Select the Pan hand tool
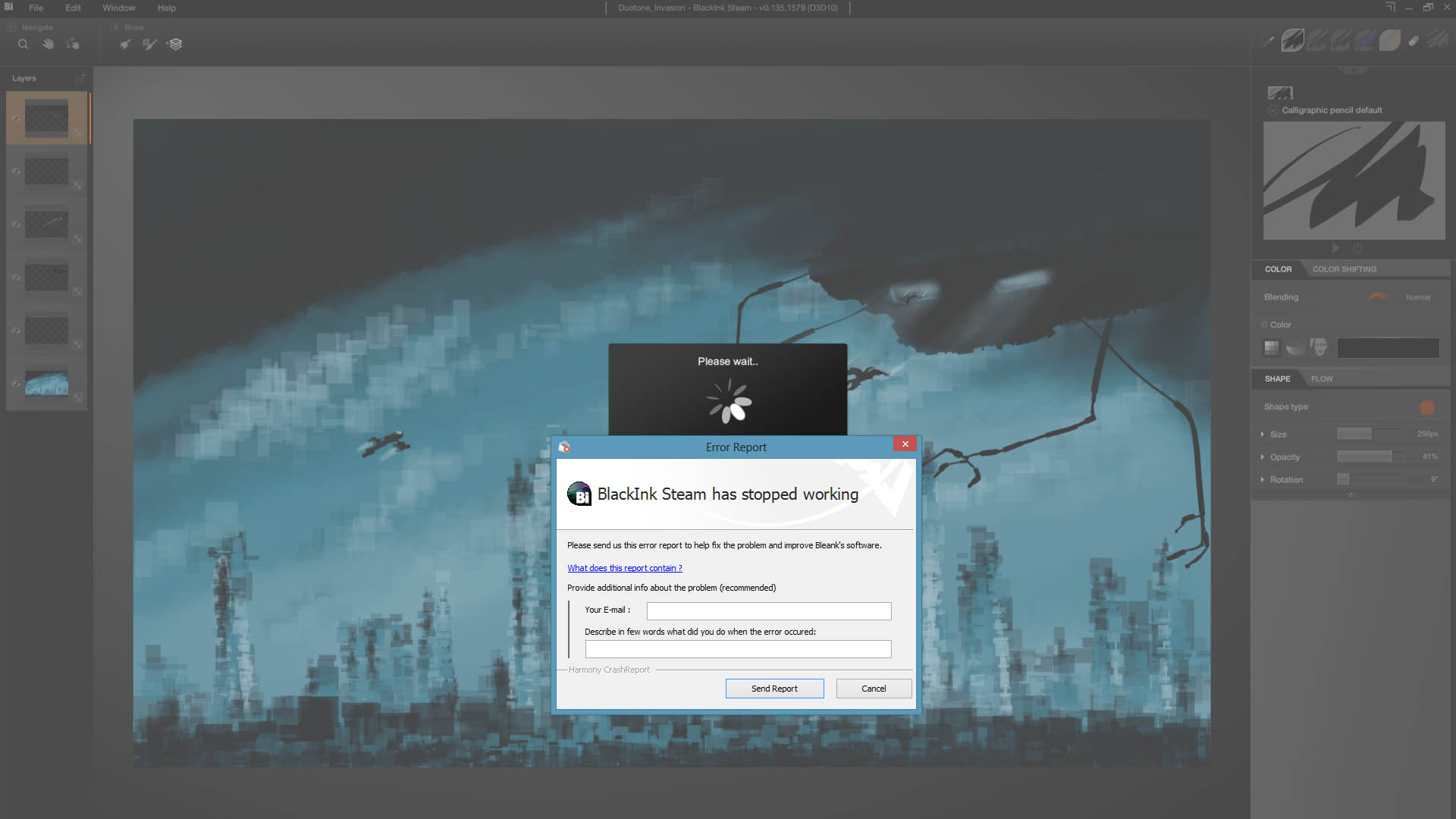This screenshot has height=819, width=1456. click(x=49, y=44)
